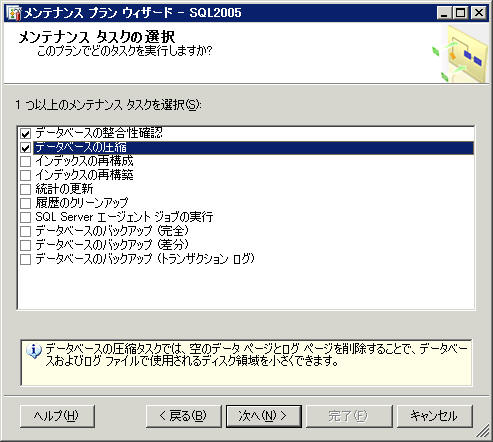Check バックアップ (トランザクション ログ) checkbox
The height and width of the screenshot is (442, 493).
[26, 259]
